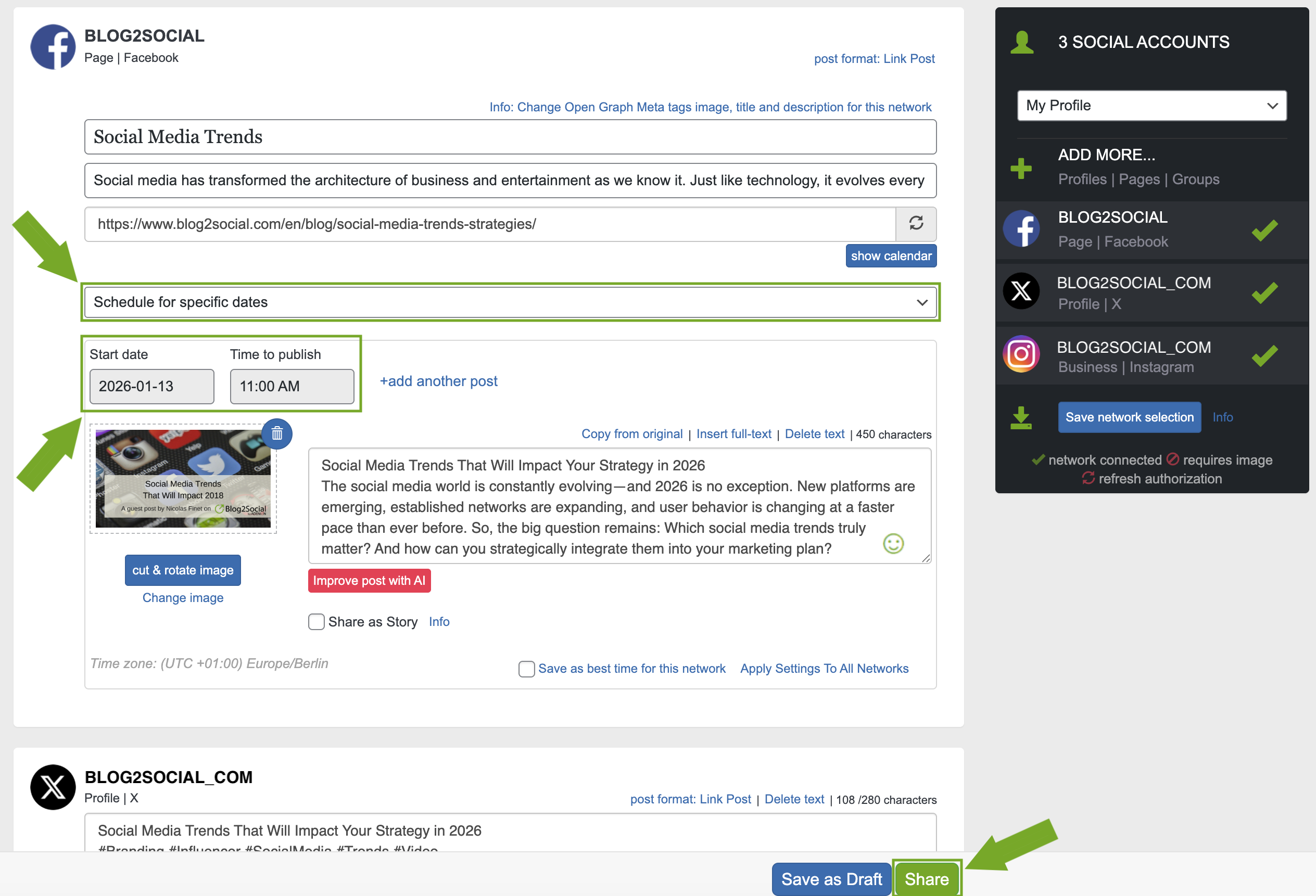
Task: Toggle the Instagram account green checkmark
Action: [1264, 355]
